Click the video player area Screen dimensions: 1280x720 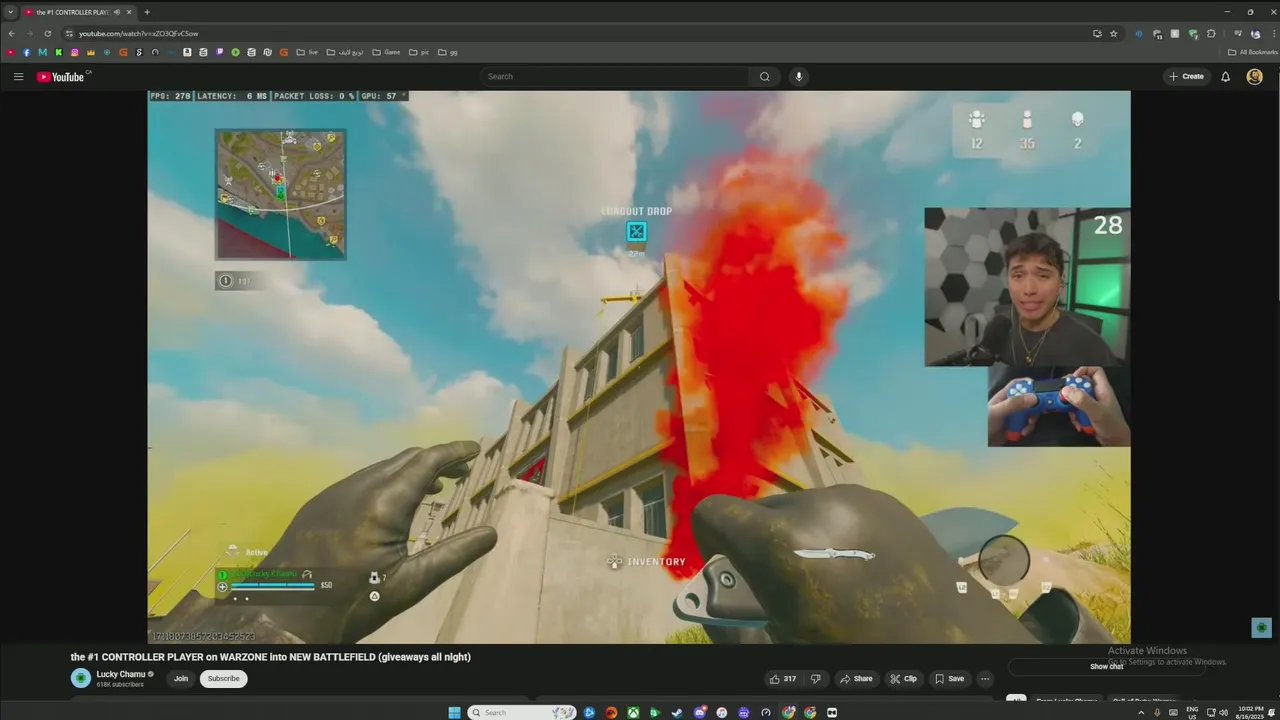(x=639, y=367)
